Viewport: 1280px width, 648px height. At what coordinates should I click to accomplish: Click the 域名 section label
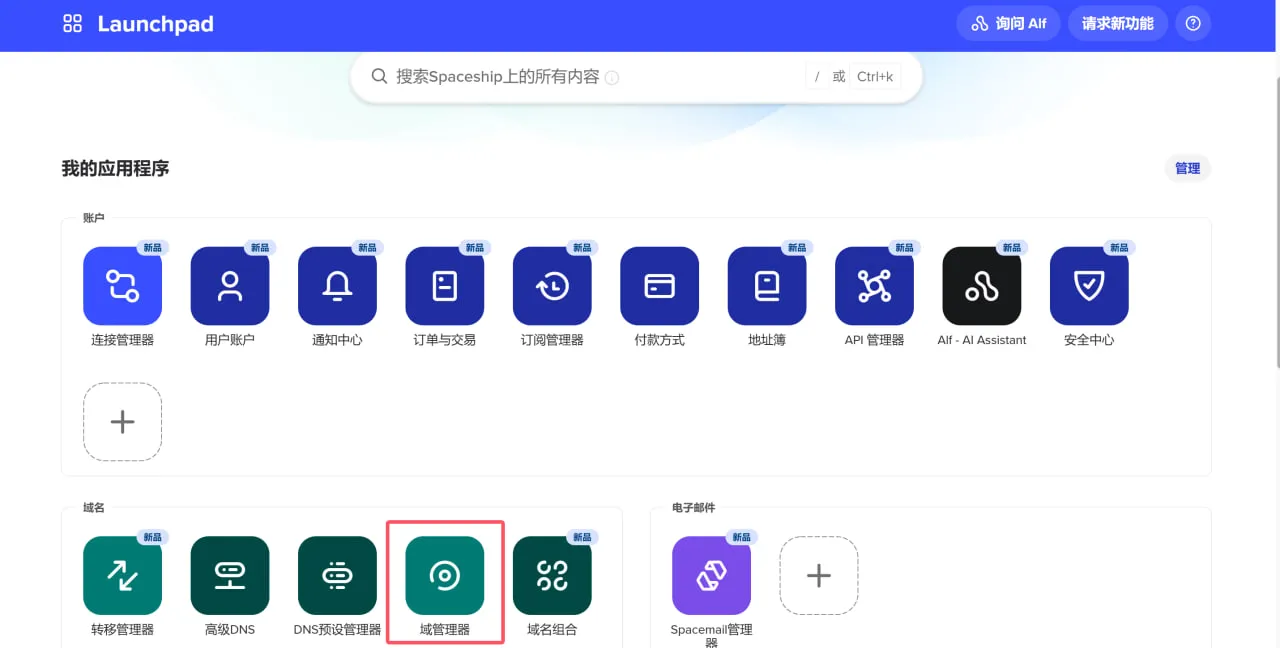point(94,508)
